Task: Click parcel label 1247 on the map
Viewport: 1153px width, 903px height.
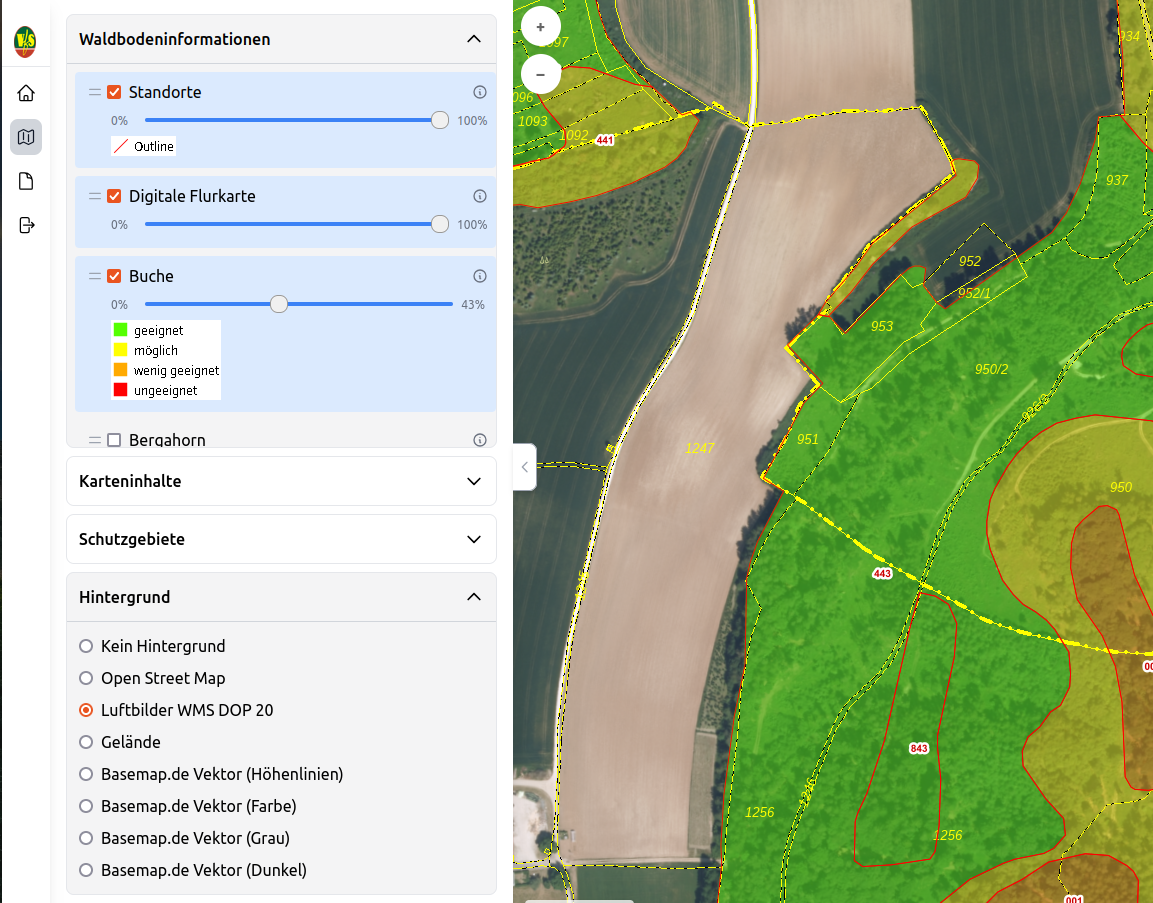Action: click(700, 448)
